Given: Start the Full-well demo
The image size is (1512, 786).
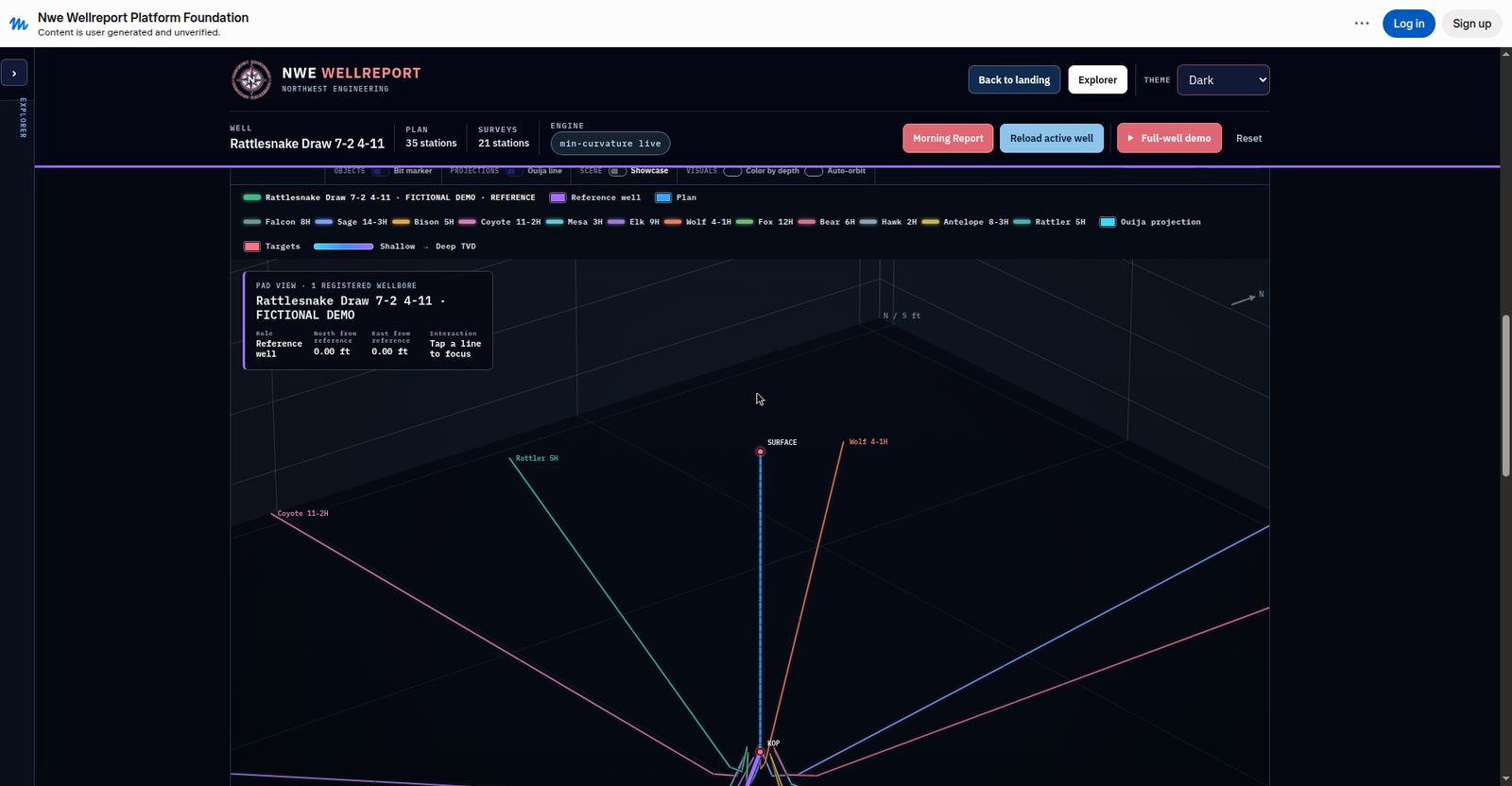Looking at the screenshot, I should click(1169, 138).
